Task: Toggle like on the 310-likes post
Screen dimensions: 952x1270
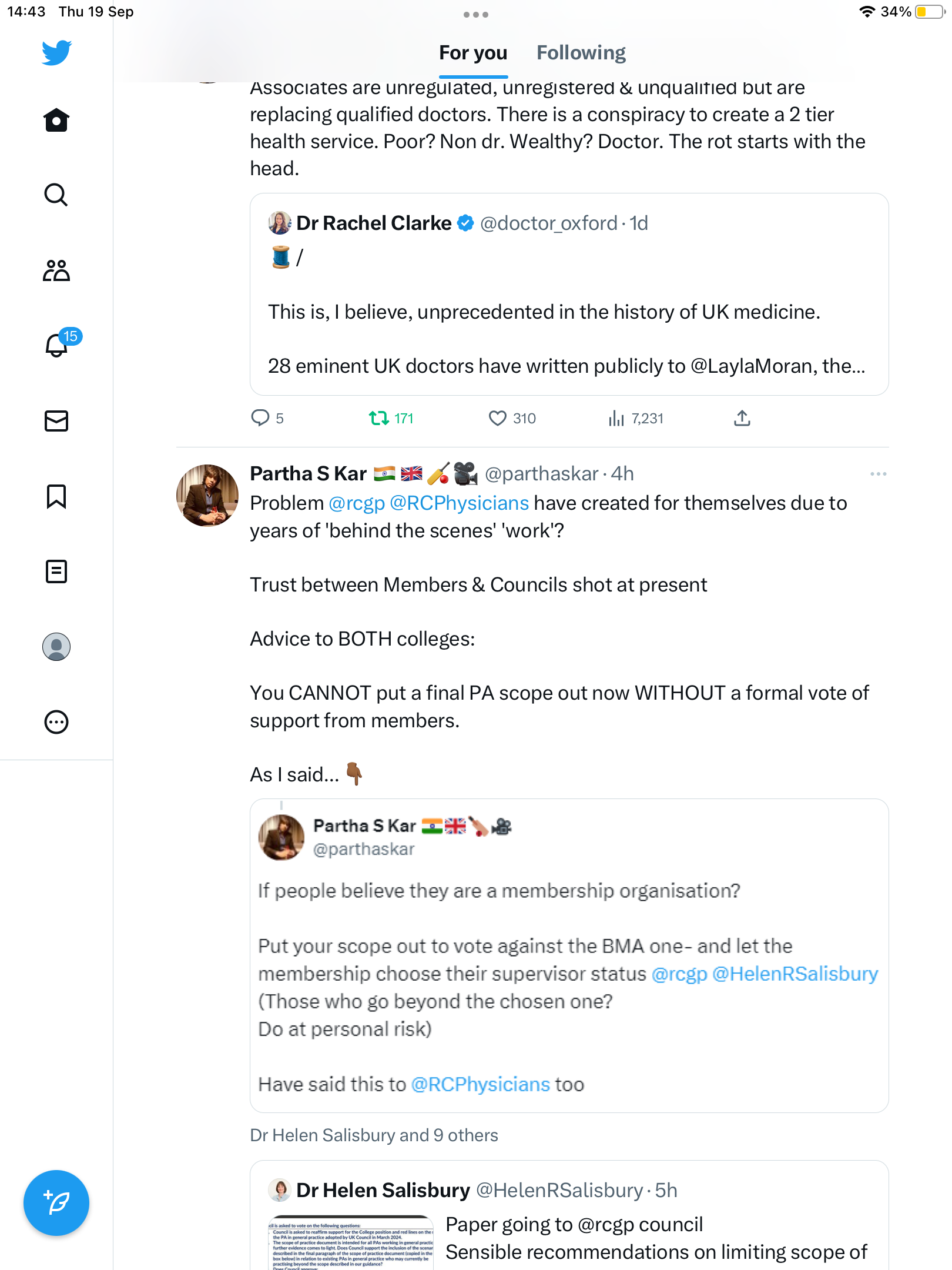Action: (x=498, y=418)
